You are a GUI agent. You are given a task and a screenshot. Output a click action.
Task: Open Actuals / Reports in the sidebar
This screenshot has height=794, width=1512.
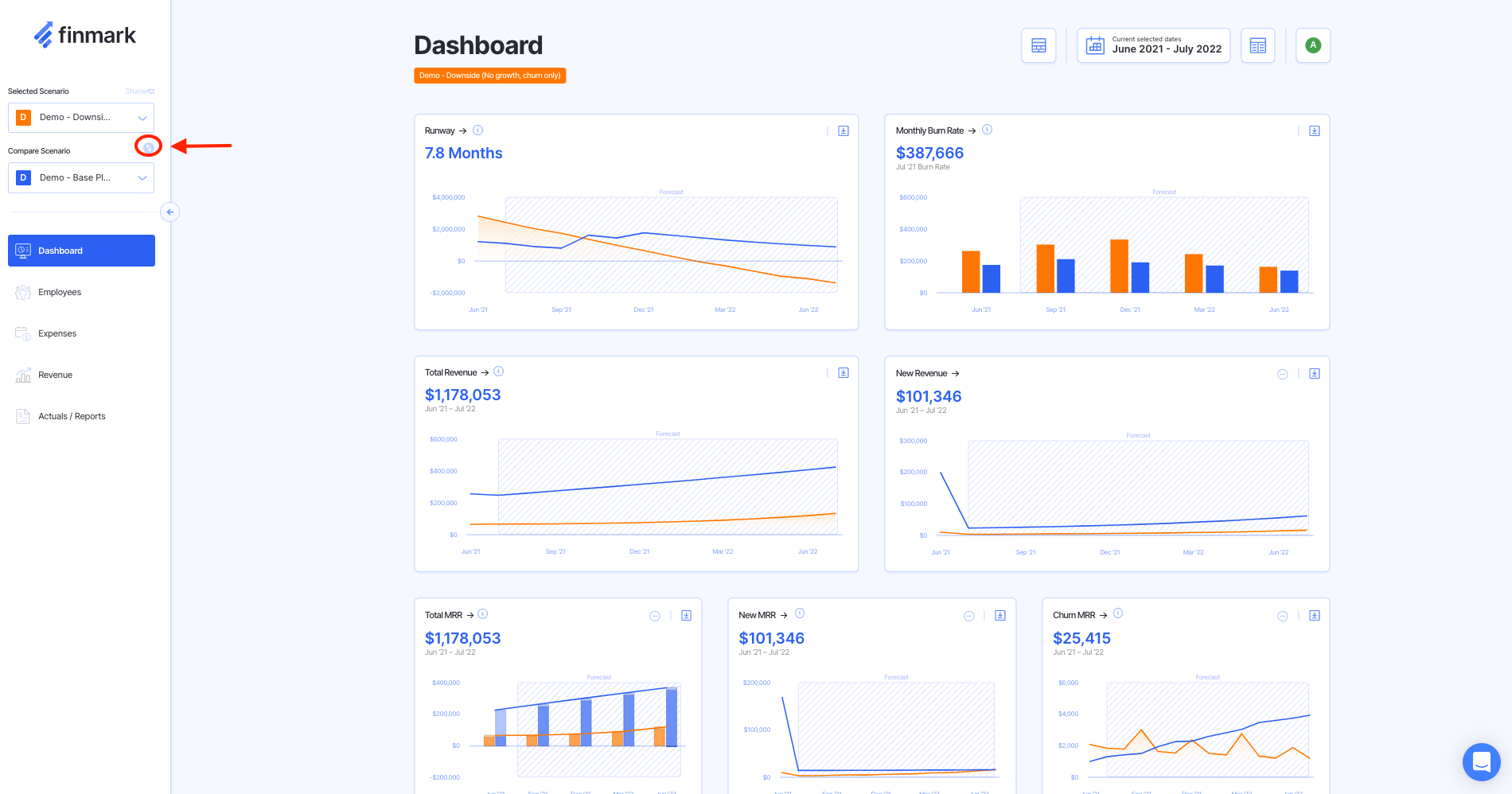click(x=72, y=416)
